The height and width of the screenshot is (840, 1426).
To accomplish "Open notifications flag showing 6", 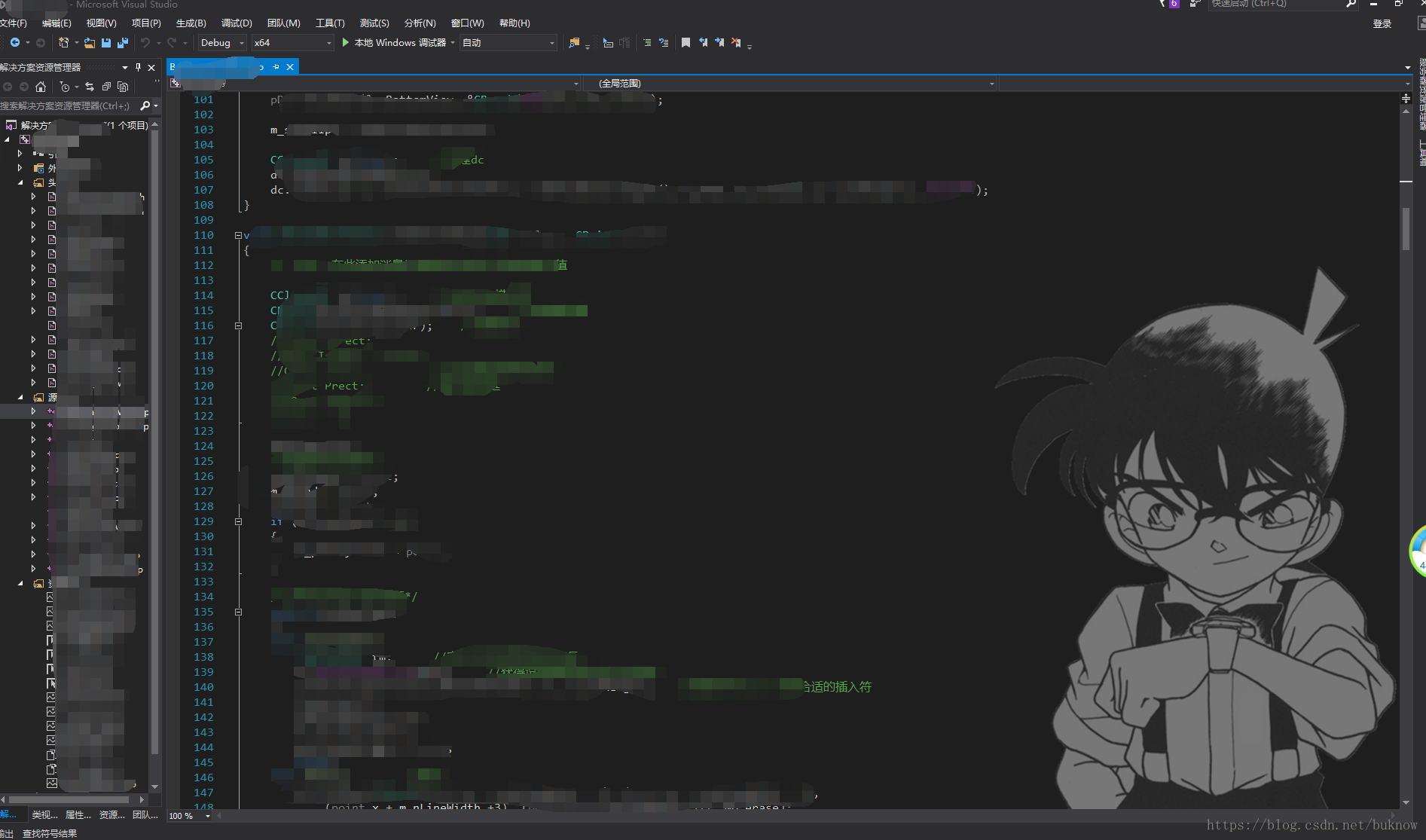I will pos(1170,4).
